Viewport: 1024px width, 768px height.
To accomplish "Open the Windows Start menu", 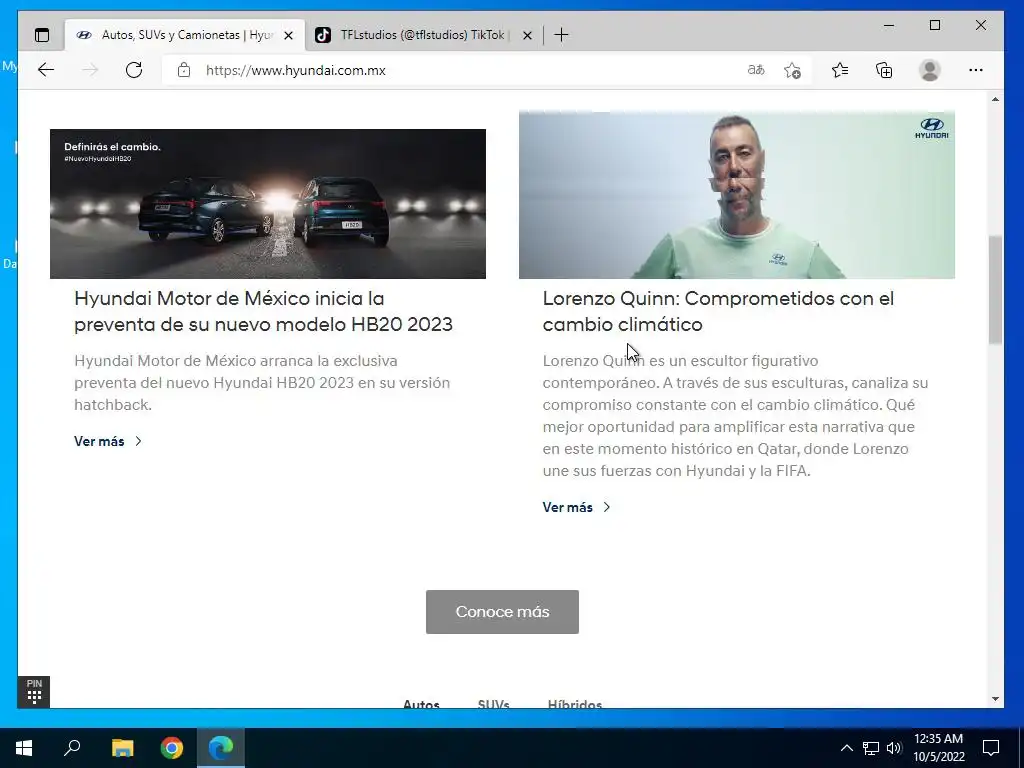I will [24, 748].
